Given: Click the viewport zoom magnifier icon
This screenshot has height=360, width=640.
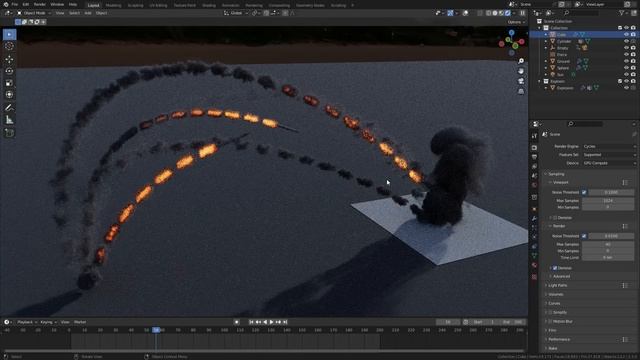Looking at the screenshot, I should tap(521, 61).
